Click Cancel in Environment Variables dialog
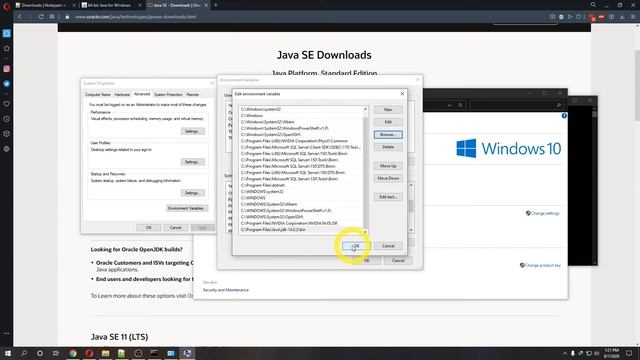This screenshot has width=640, height=360. (398, 260)
